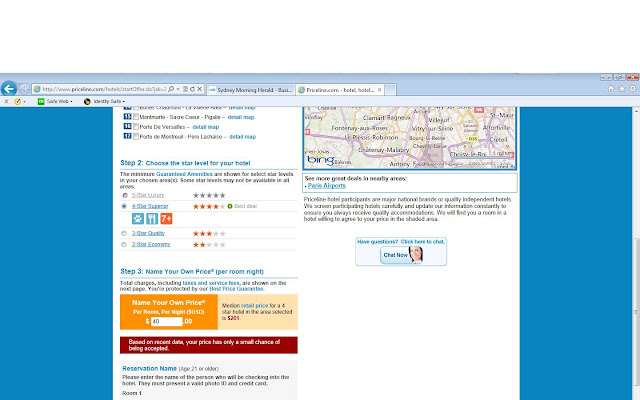Click the 4-Star Superior orange star rating
This screenshot has width=640, height=400.
point(209,206)
